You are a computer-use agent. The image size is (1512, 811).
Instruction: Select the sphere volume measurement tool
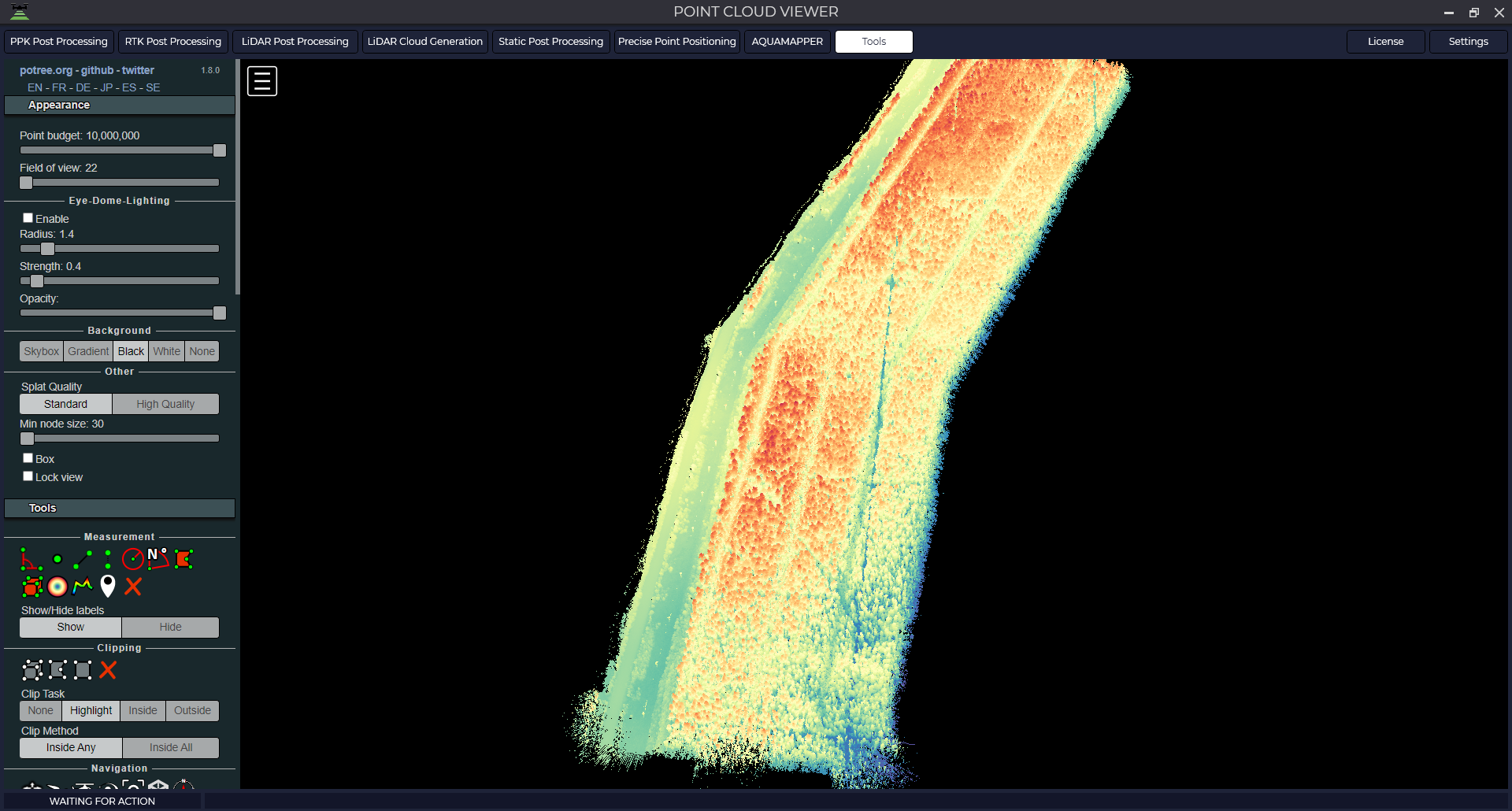tap(57, 587)
